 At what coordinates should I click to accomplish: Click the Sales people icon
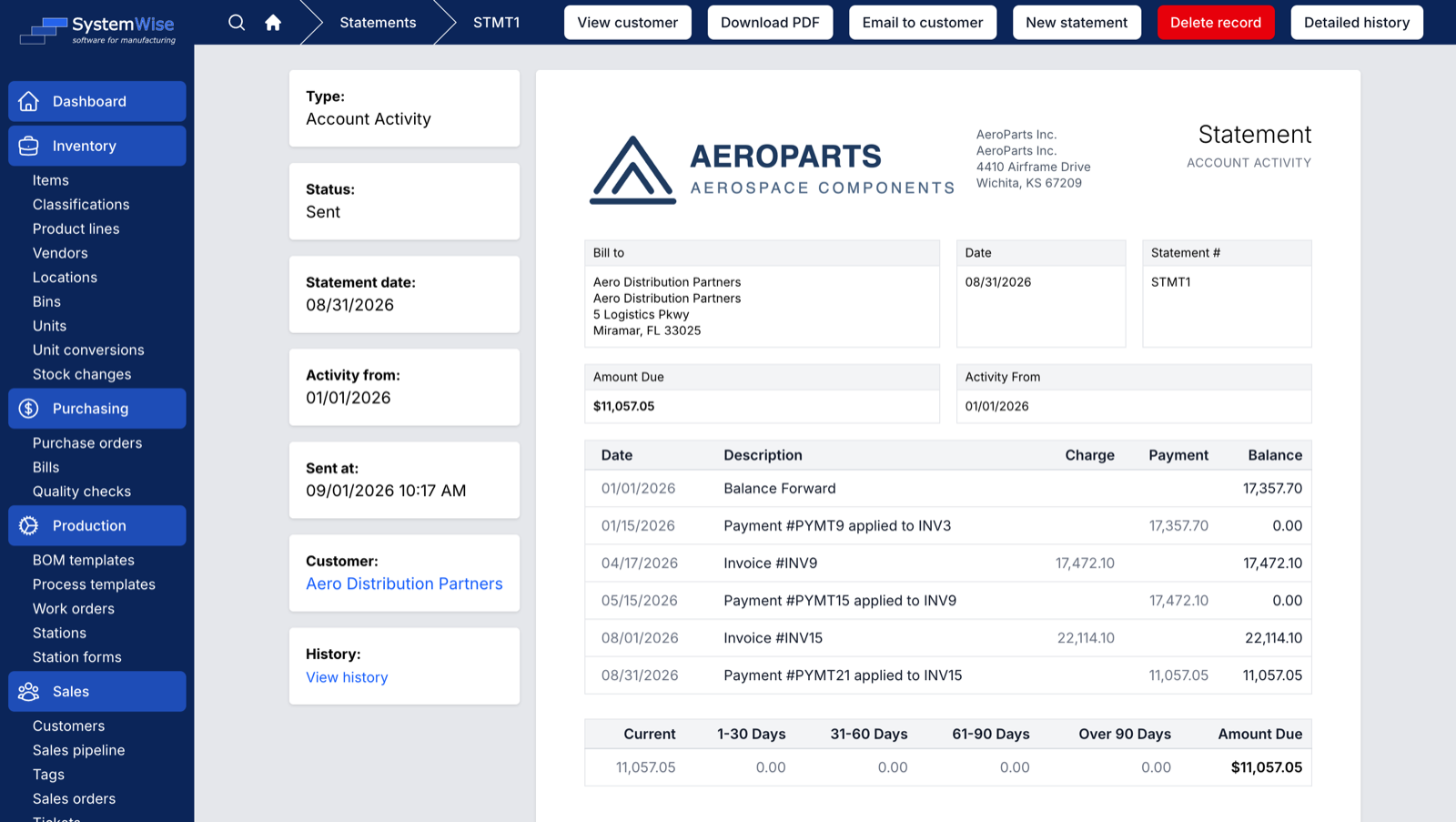(x=29, y=692)
